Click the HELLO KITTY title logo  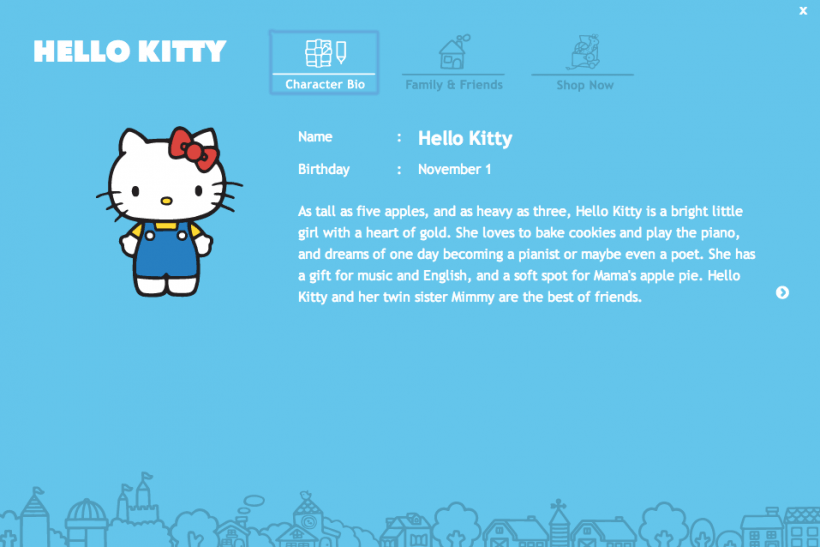(130, 51)
